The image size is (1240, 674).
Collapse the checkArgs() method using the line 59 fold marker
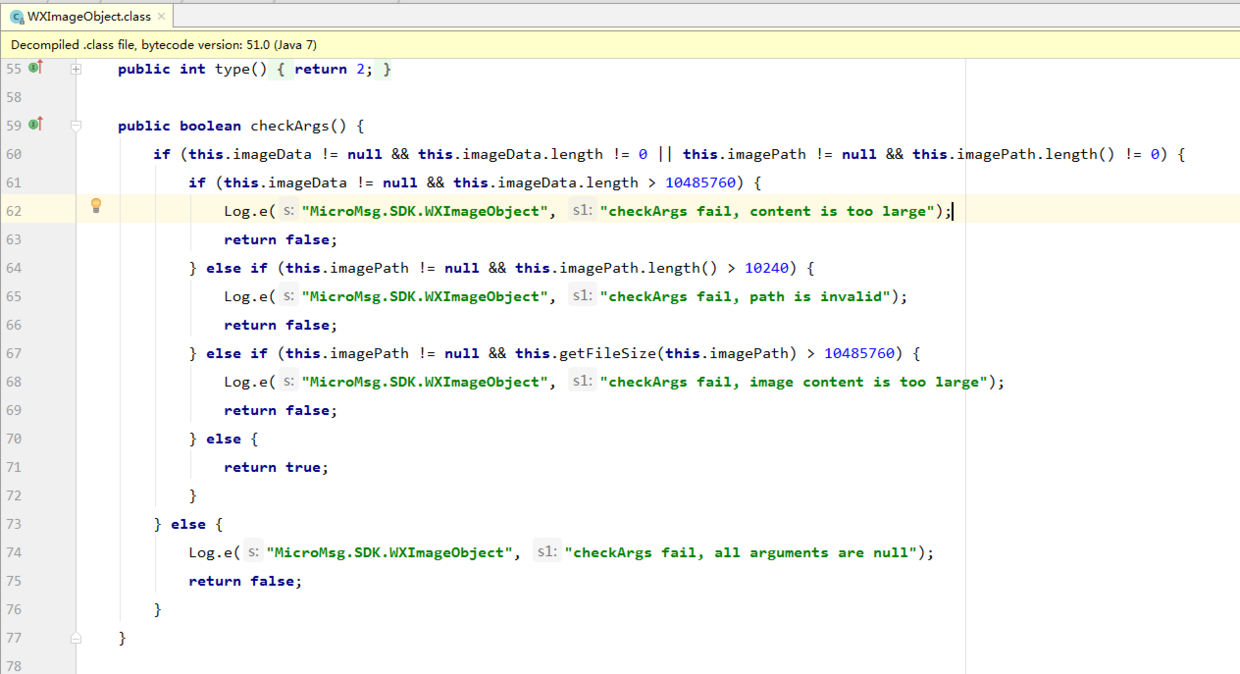point(76,126)
